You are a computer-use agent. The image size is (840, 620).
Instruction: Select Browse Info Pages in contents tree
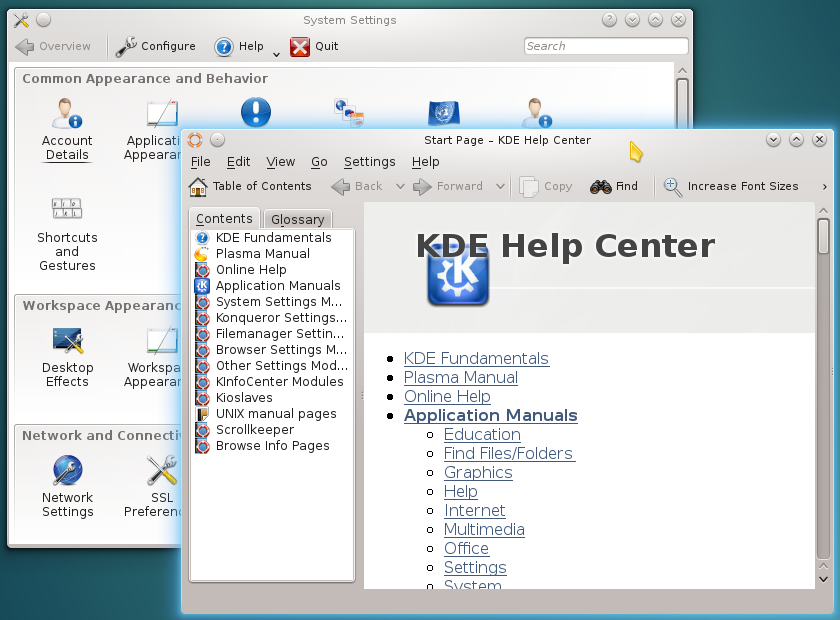pyautogui.click(x=272, y=446)
